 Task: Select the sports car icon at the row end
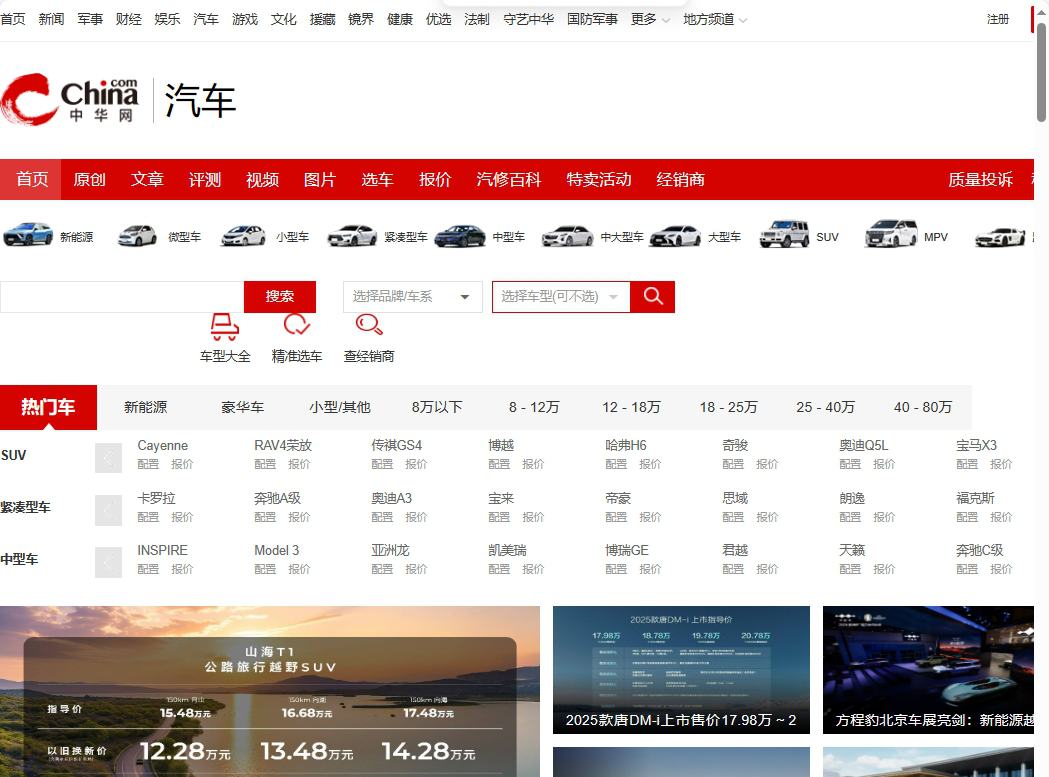pyautogui.click(x=999, y=236)
